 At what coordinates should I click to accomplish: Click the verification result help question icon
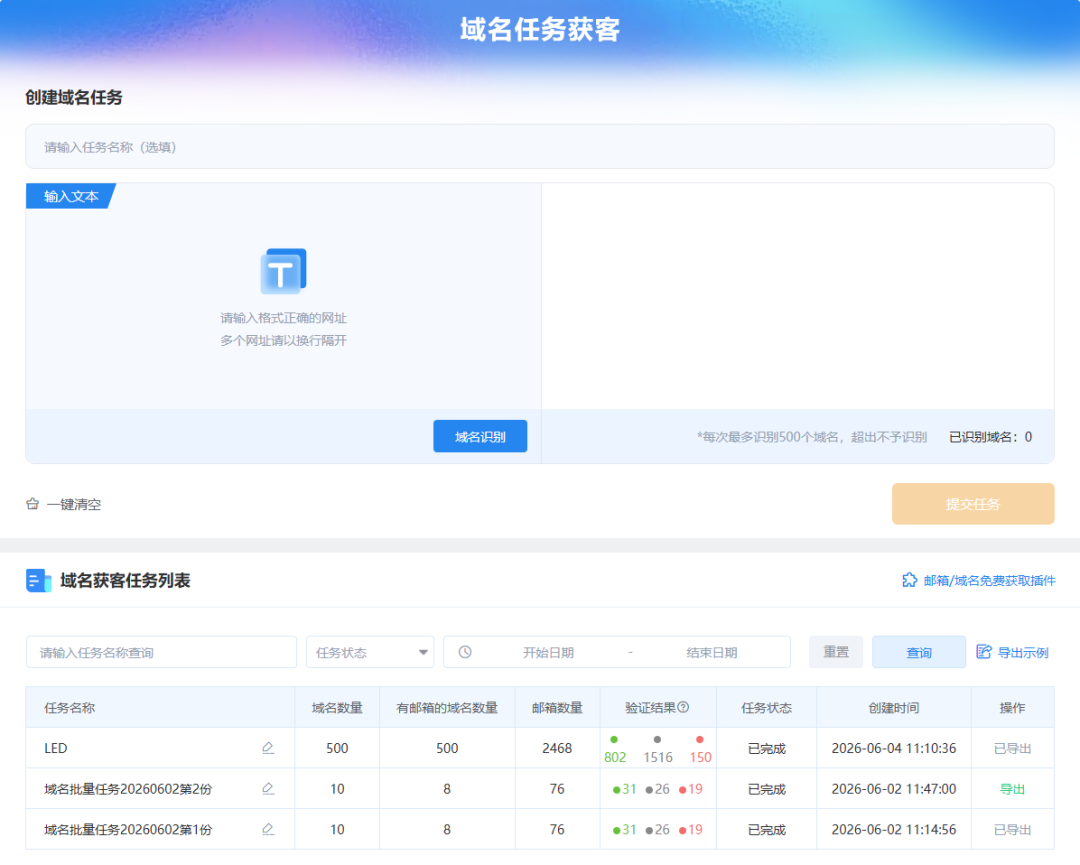coord(683,707)
